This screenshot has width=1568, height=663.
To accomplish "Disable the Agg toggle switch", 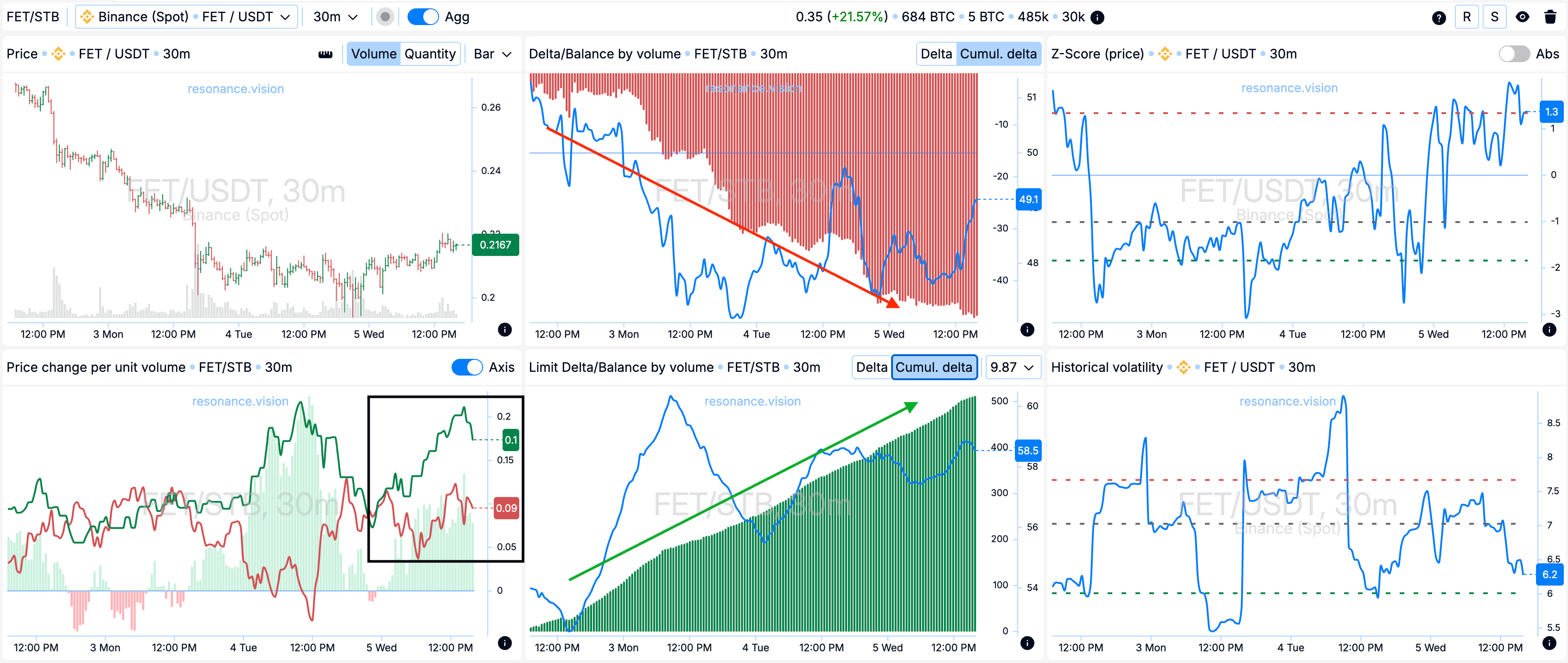I will pos(423,17).
